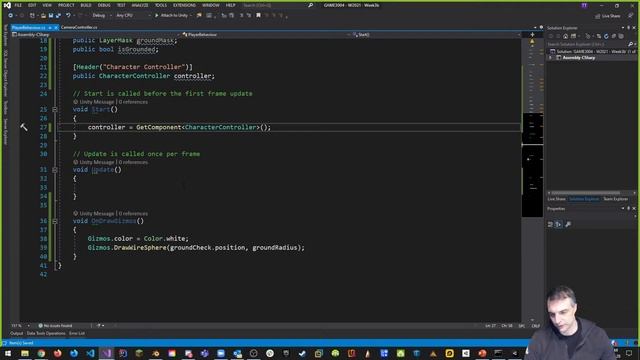Click the Live Share button in toolbar
The height and width of the screenshot is (360, 640).
(x=608, y=16)
